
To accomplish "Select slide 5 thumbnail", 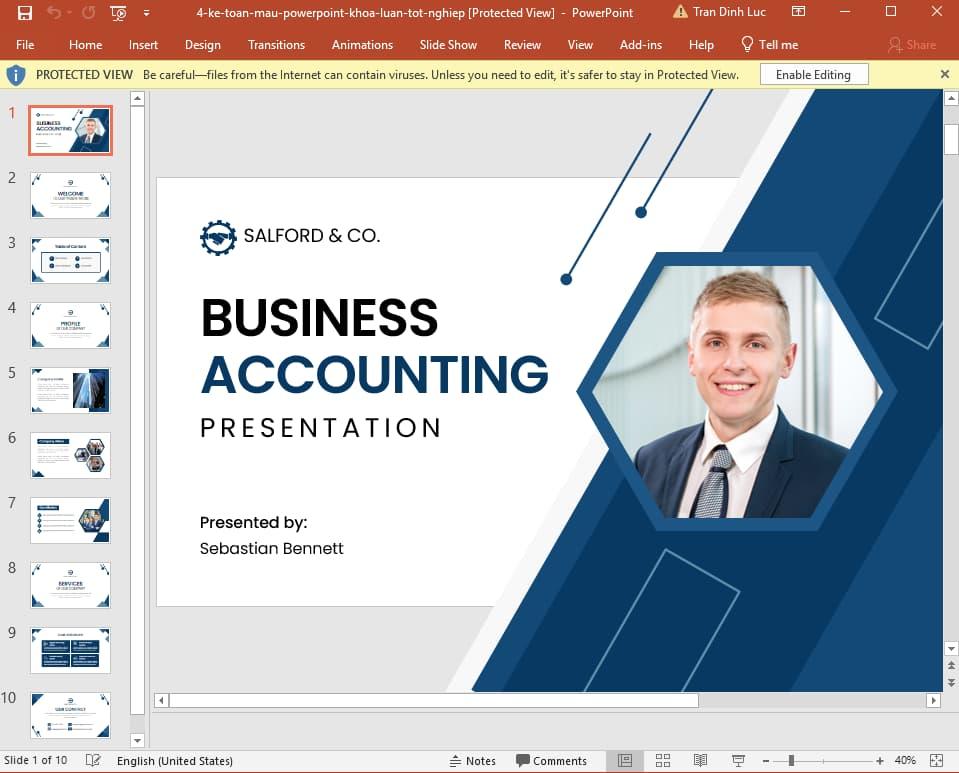I will click(70, 390).
